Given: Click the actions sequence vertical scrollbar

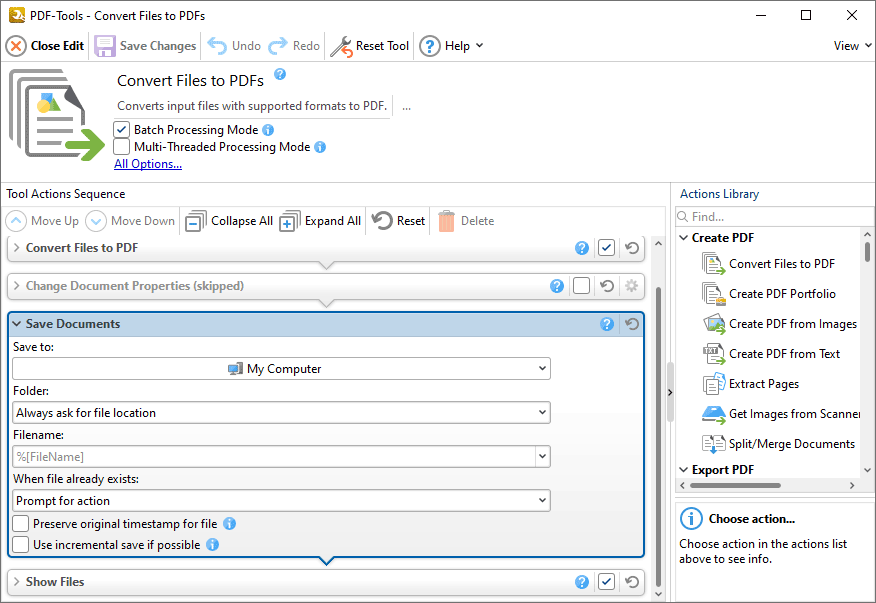Looking at the screenshot, I should (658, 436).
